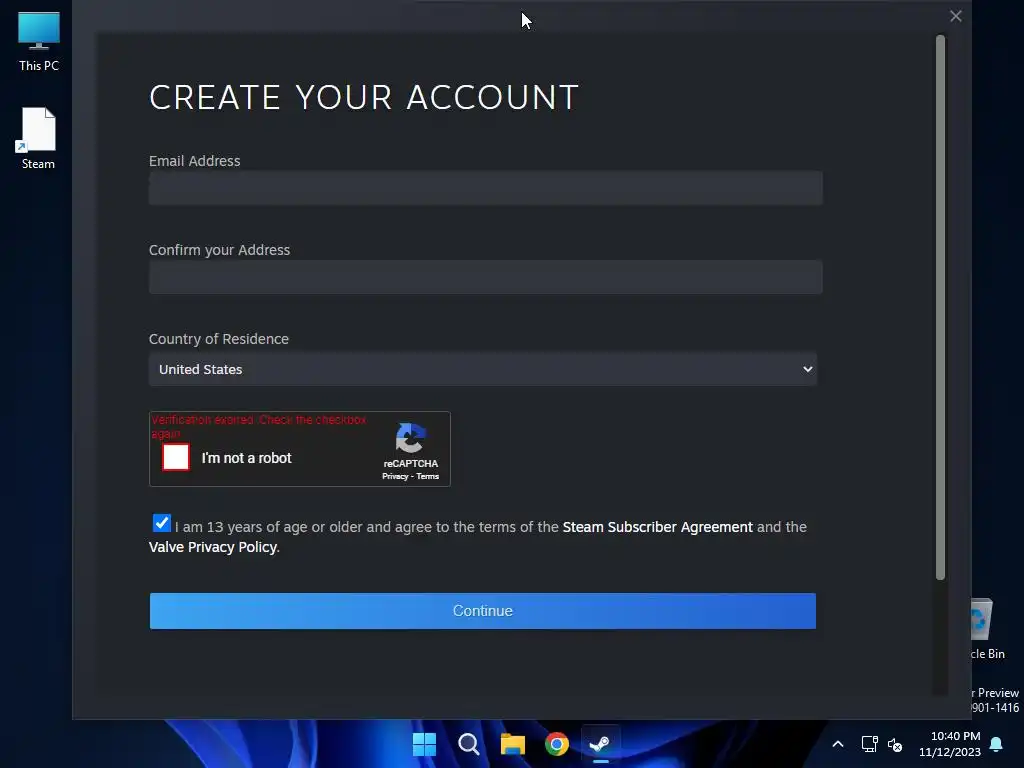Open the Steam desktop shortcut

(x=38, y=138)
